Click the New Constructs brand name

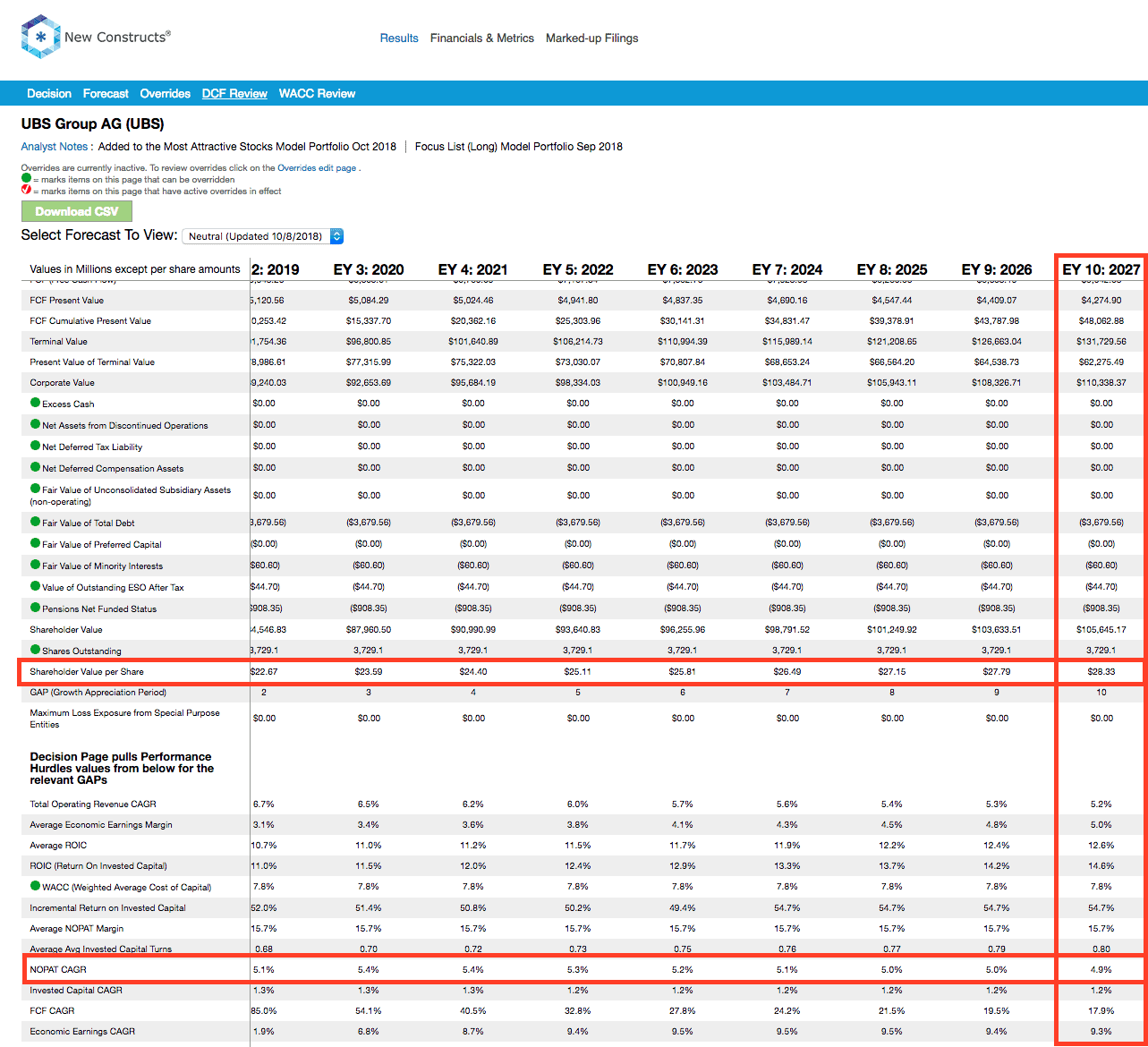[x=117, y=38]
